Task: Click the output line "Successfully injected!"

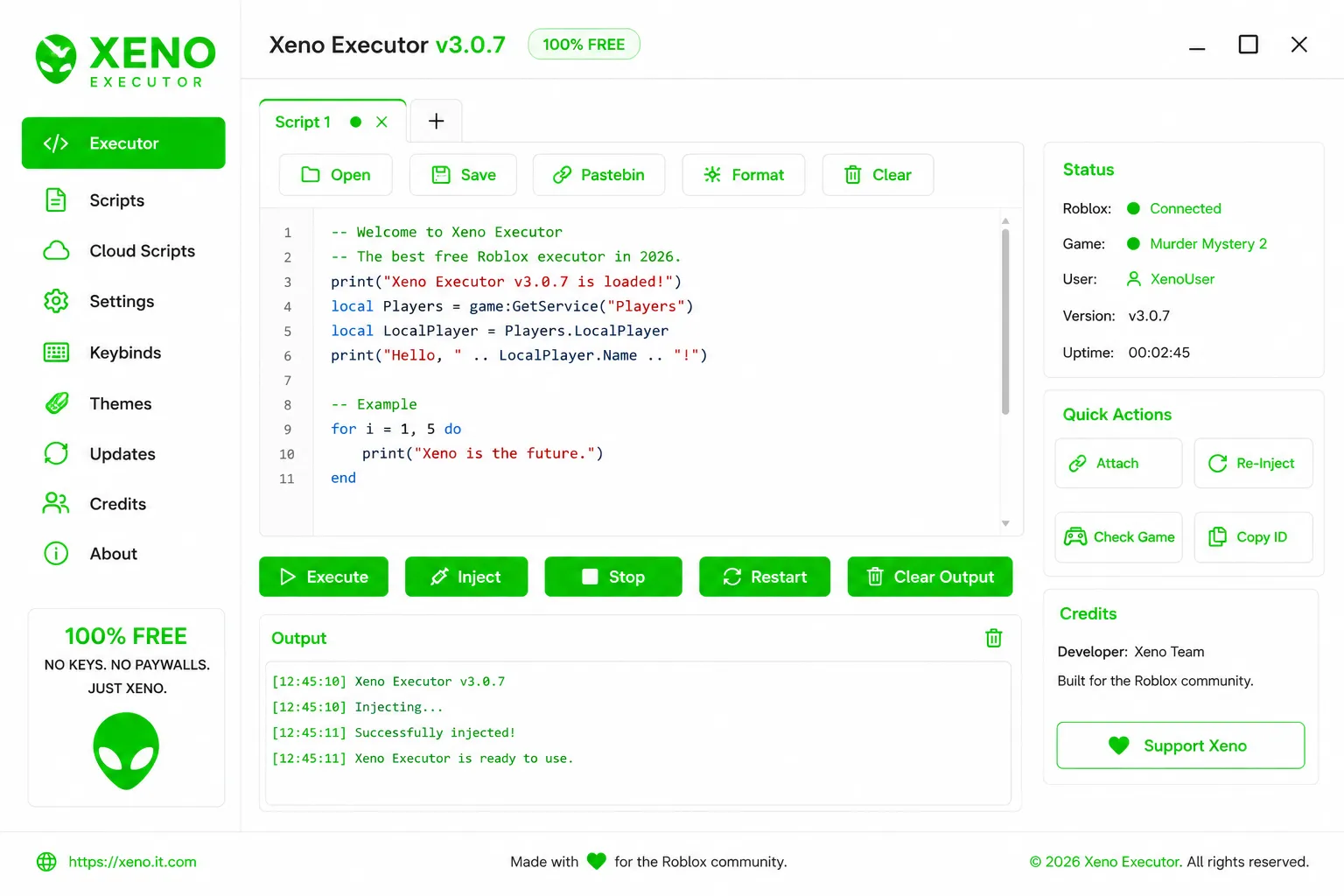Action: [x=435, y=732]
